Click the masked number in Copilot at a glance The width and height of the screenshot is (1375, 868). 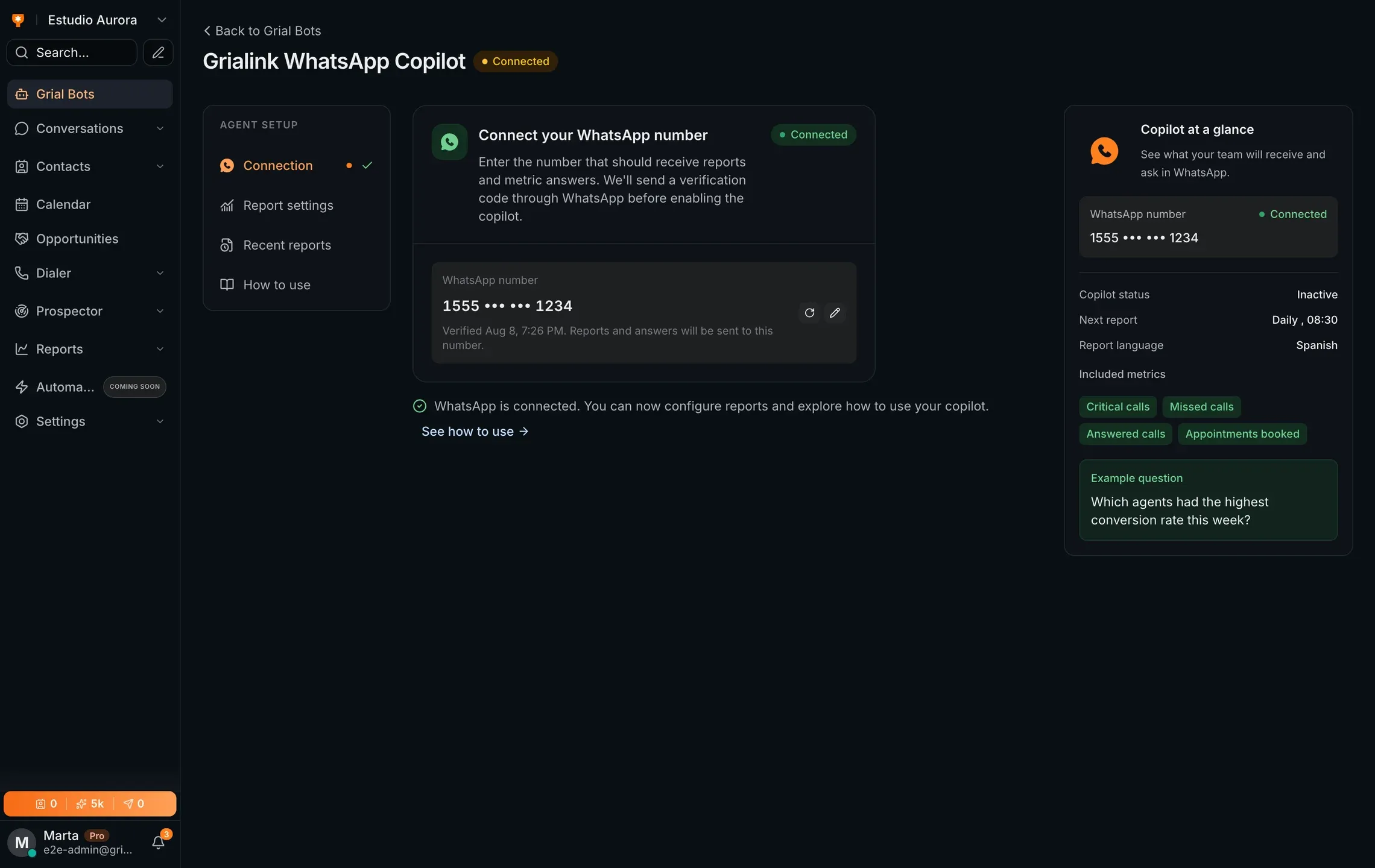coord(1144,238)
